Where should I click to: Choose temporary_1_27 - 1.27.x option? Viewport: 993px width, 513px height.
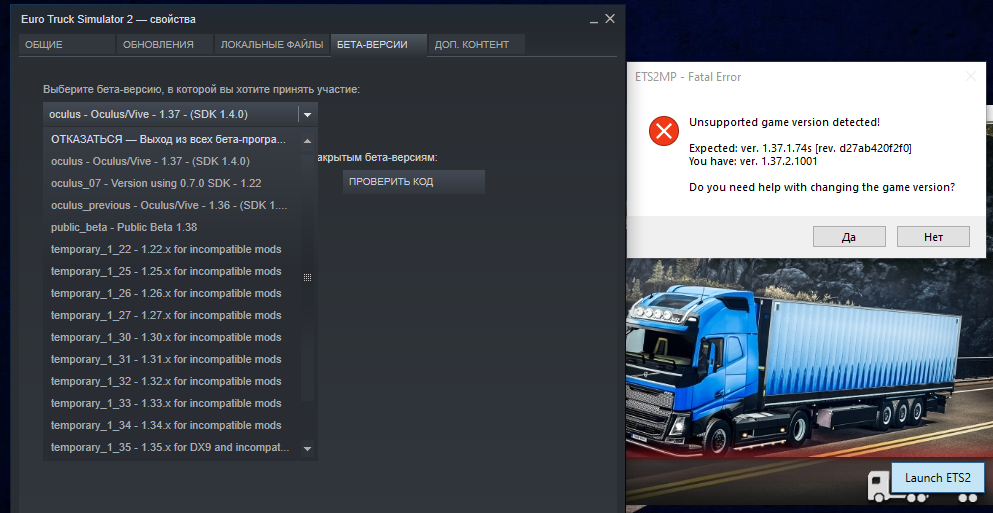tap(172, 315)
